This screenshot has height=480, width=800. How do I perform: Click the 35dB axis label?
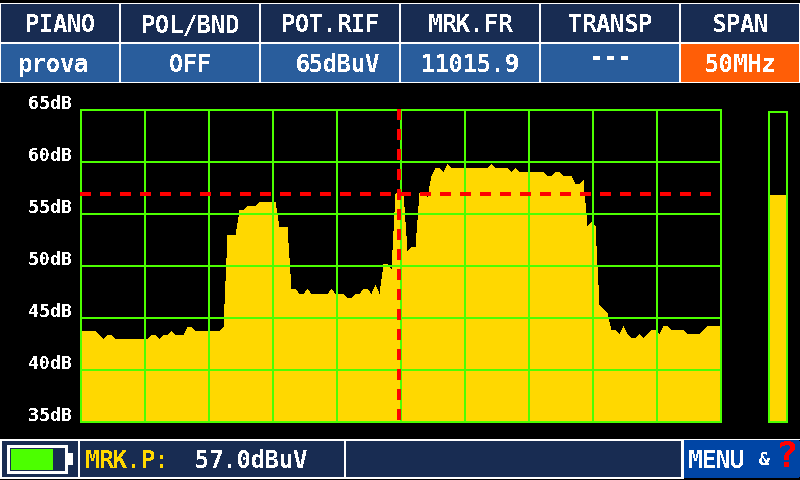pos(50,415)
